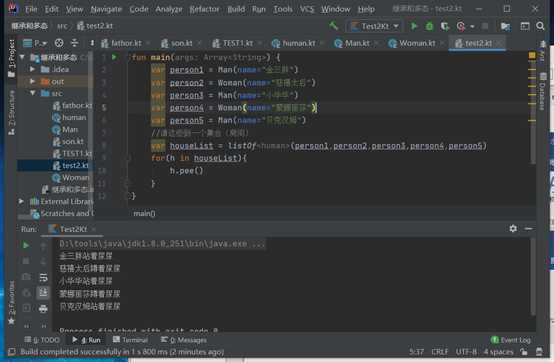Click the toolbar stop square
Viewport: 554px width, 362px height.
point(485,26)
